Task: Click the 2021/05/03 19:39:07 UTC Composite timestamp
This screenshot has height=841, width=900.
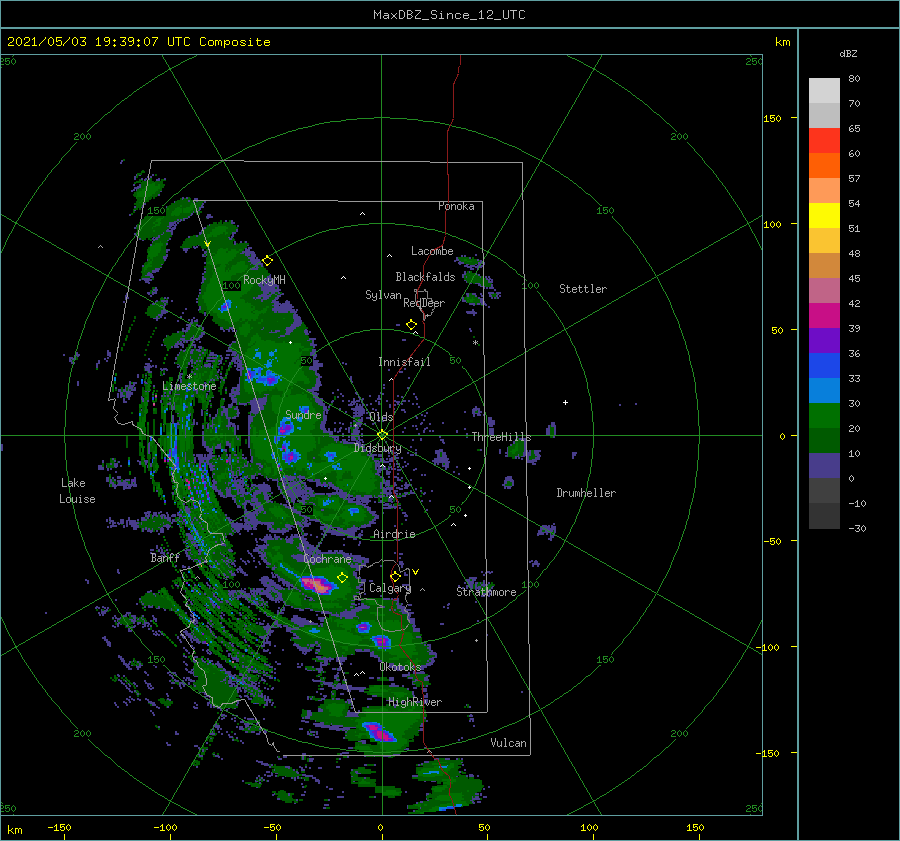Action: pos(138,42)
